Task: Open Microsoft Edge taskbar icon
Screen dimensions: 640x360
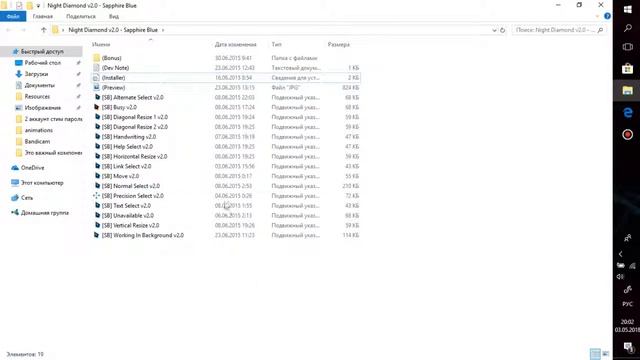Action: 627,112
